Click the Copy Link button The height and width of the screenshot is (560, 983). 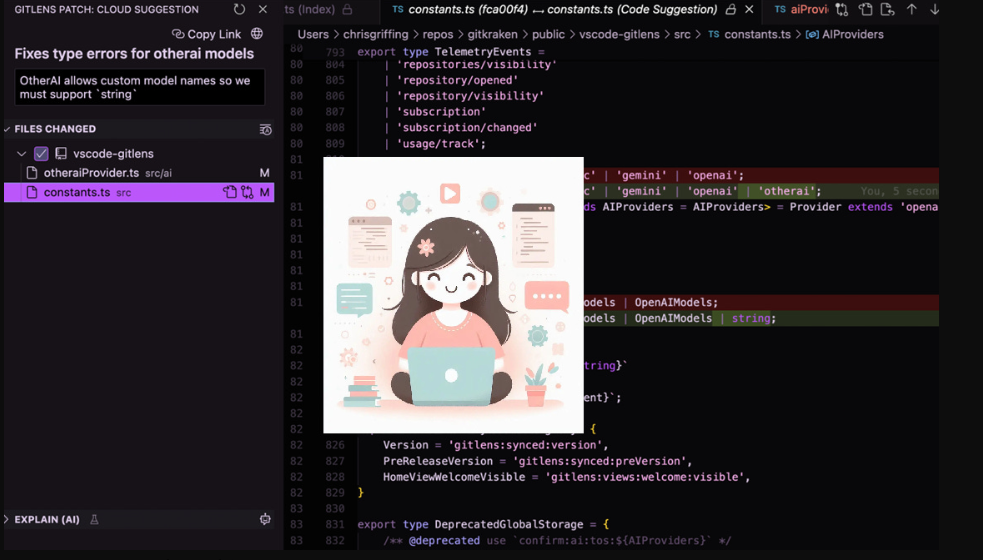click(x=206, y=34)
